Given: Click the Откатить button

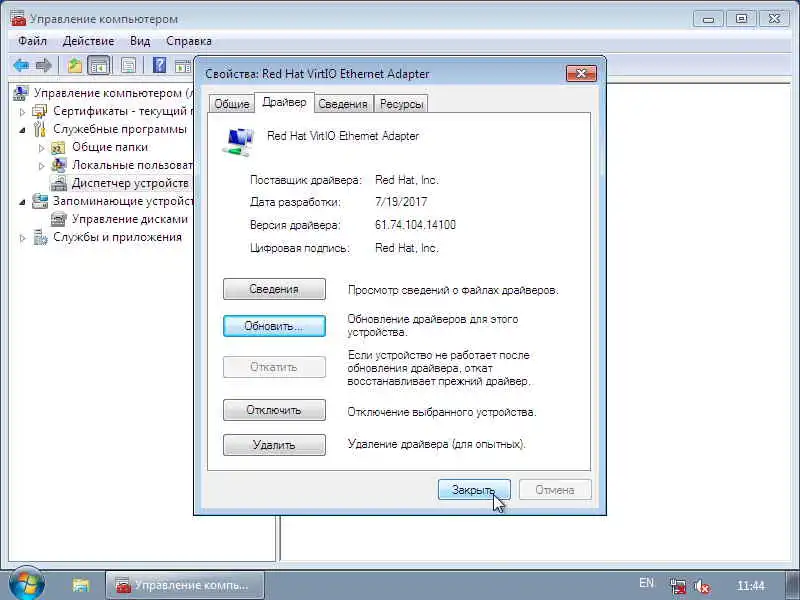Looking at the screenshot, I should pyautogui.click(x=274, y=367).
